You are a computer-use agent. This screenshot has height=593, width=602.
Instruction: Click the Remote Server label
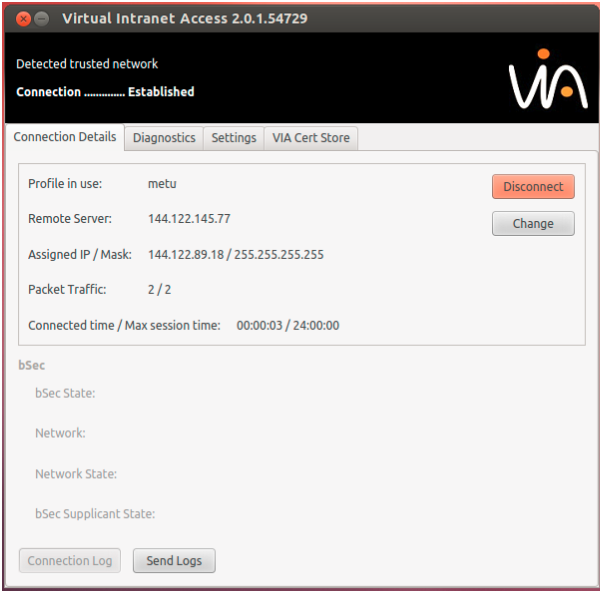70,219
